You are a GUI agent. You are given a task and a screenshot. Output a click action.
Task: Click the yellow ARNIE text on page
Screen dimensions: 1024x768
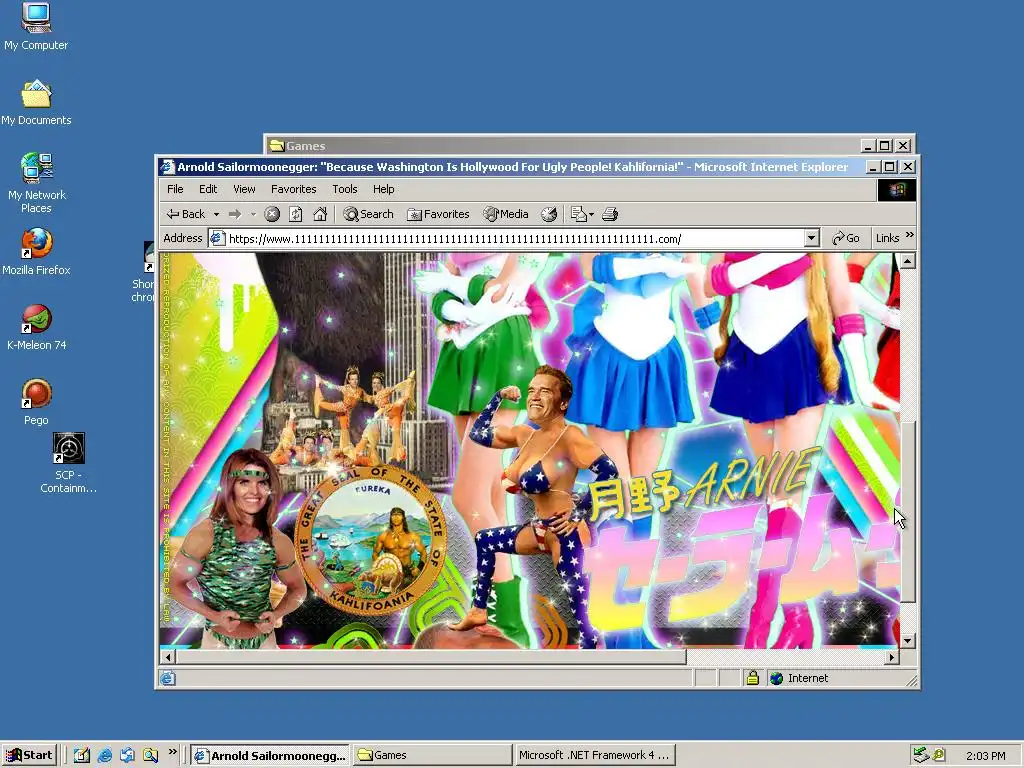point(752,478)
